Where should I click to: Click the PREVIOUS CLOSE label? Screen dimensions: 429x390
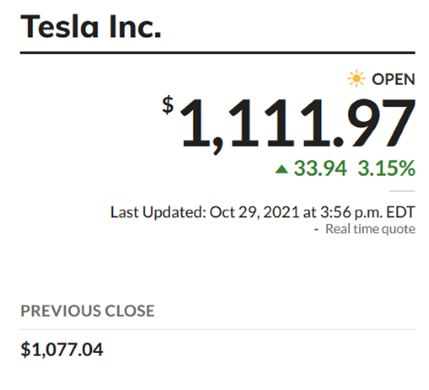click(88, 311)
